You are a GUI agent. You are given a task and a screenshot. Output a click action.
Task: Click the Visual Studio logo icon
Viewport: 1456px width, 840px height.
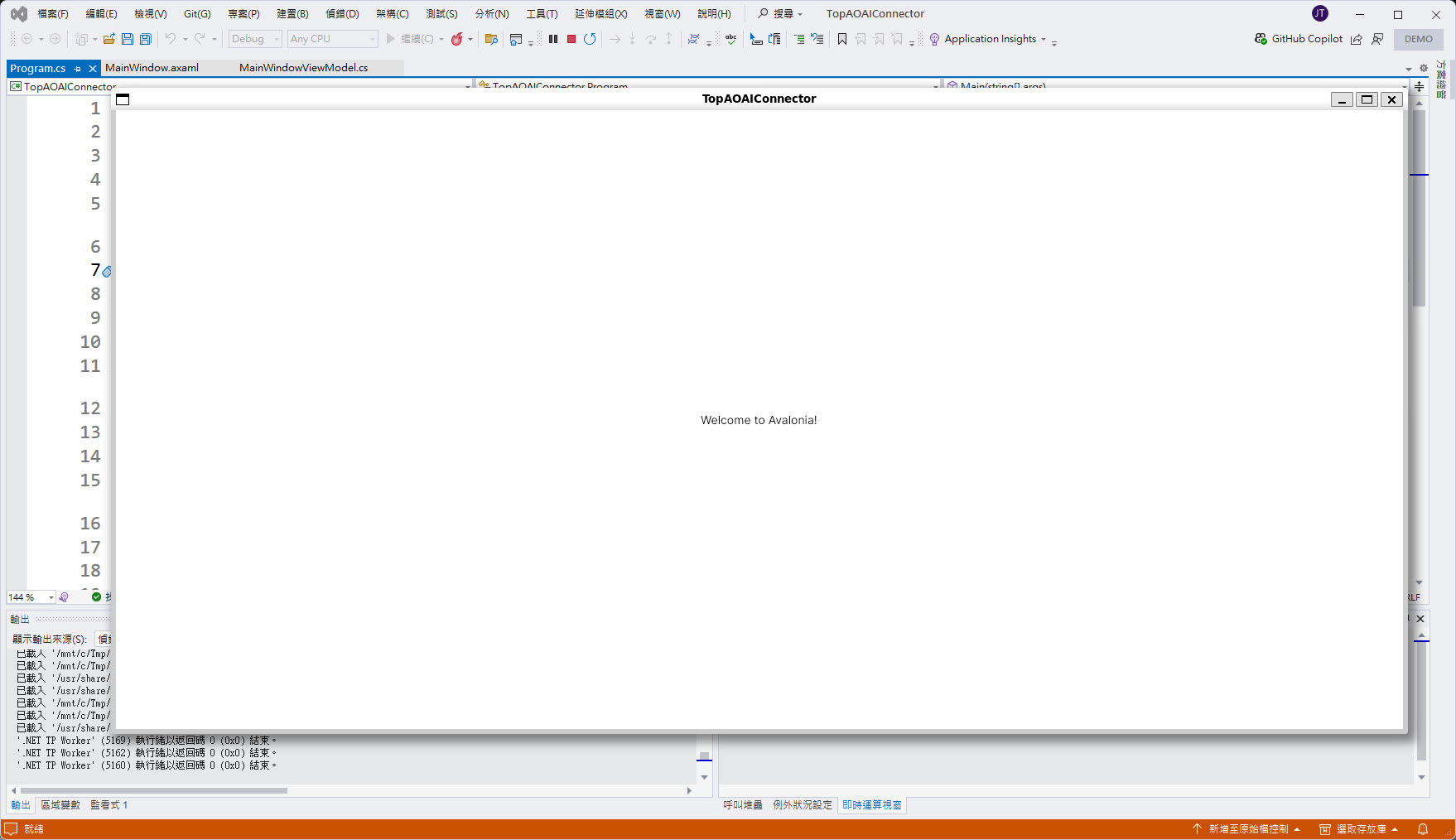tap(18, 14)
